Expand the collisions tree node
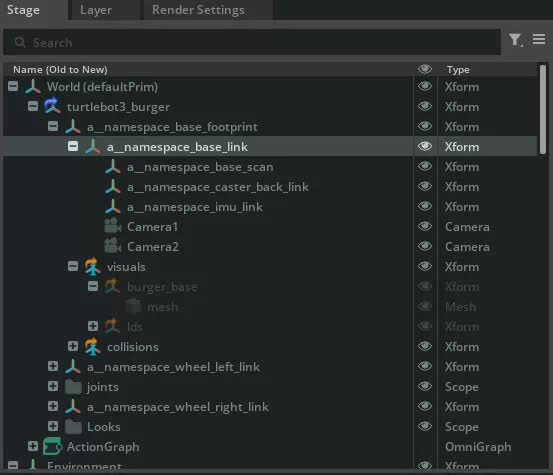Screen dimensions: 553x475 pos(73,346)
